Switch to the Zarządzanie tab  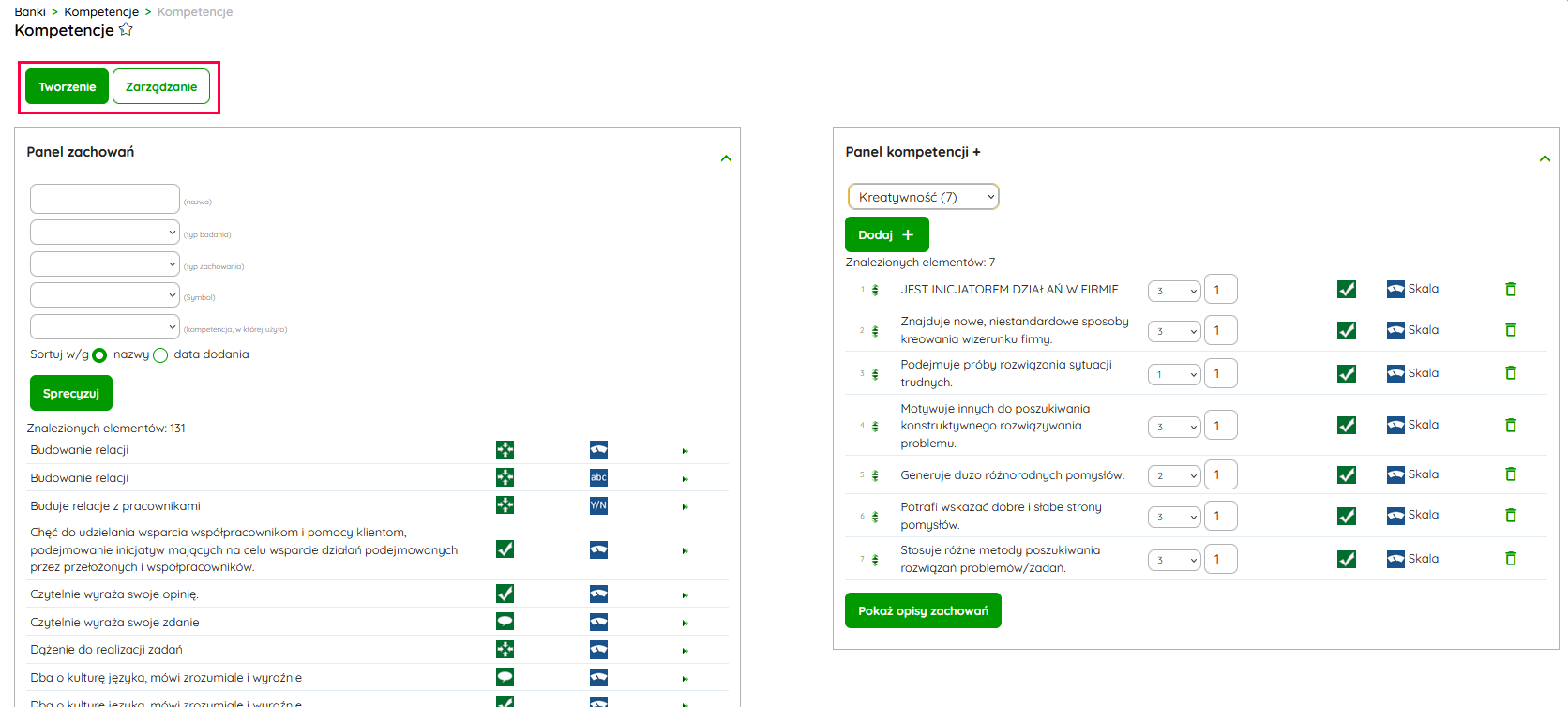click(161, 87)
